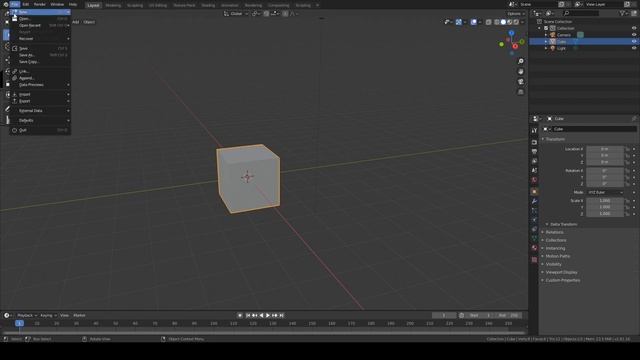This screenshot has height=360, width=640.
Task: Open the Particles properties tab icon
Action: [534, 211]
